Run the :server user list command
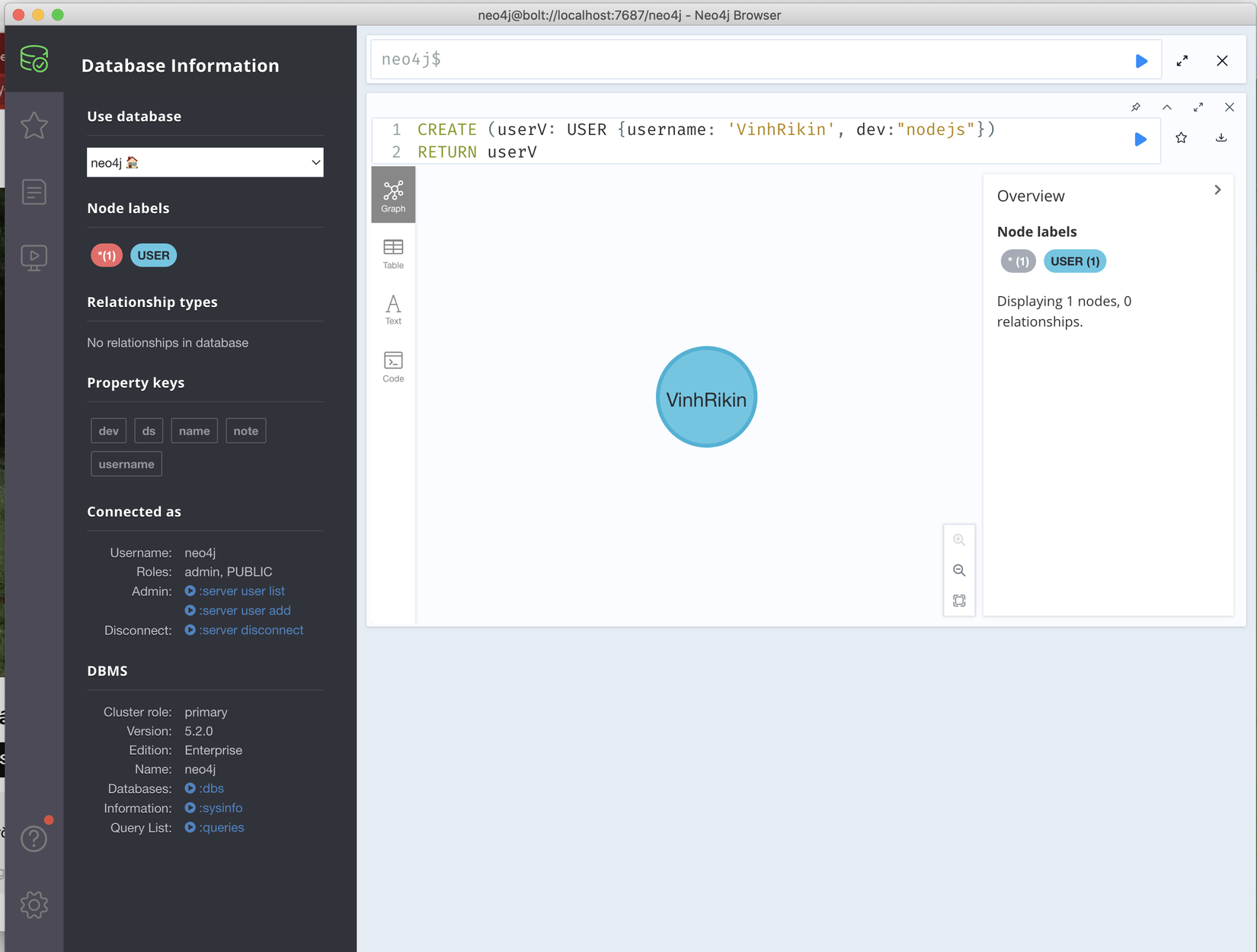Viewport: 1257px width, 952px height. pyautogui.click(x=235, y=591)
